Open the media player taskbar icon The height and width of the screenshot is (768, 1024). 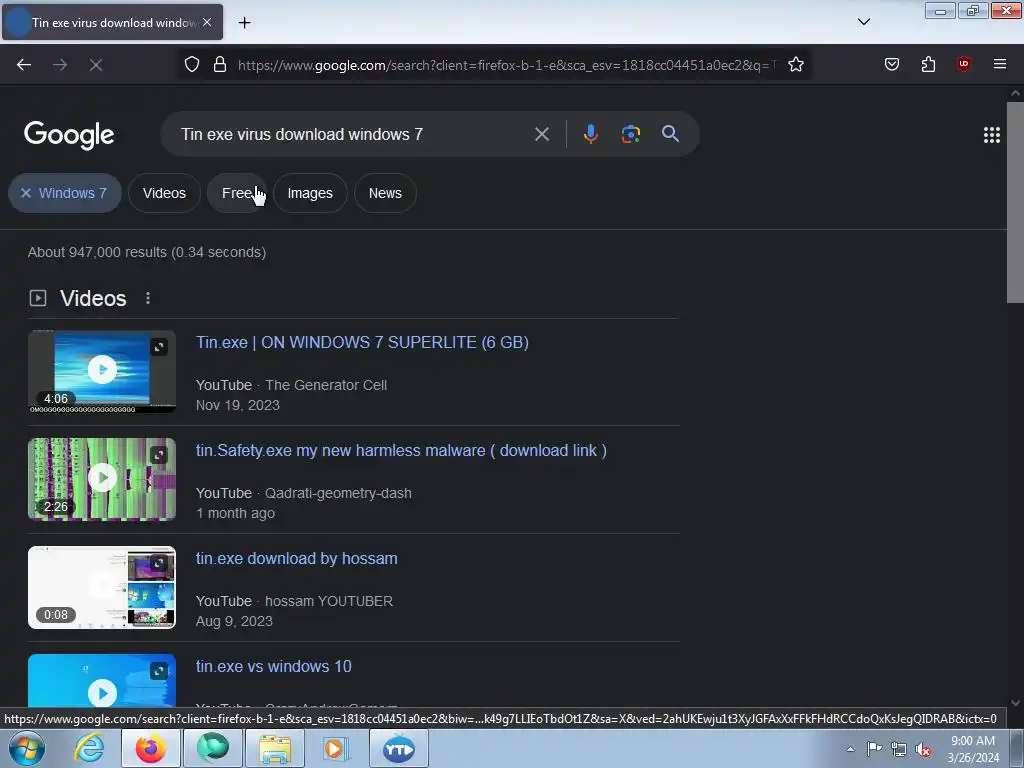tap(336, 748)
